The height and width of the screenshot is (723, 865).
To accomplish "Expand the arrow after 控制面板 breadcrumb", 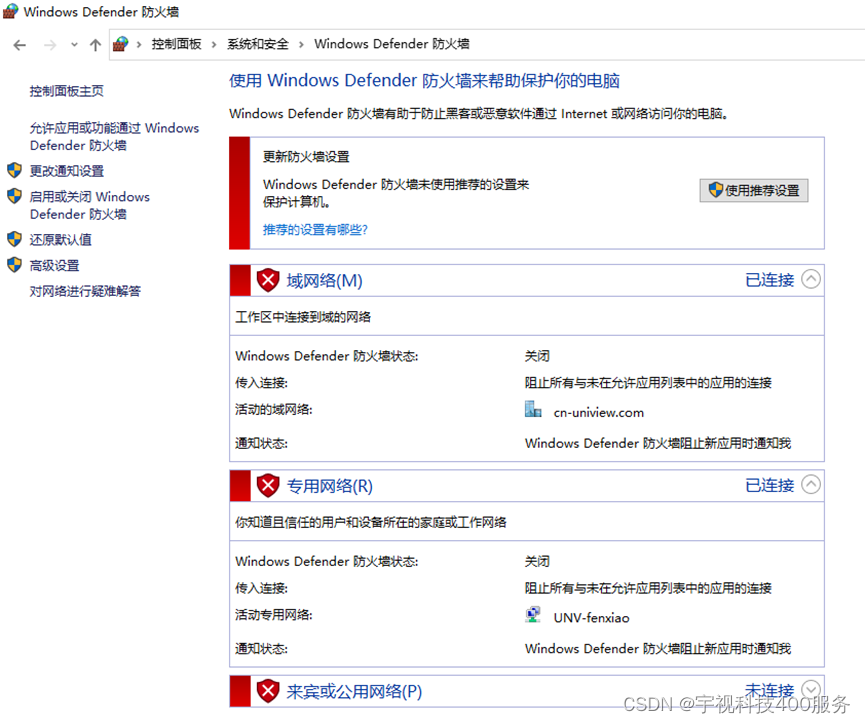I will [x=214, y=45].
